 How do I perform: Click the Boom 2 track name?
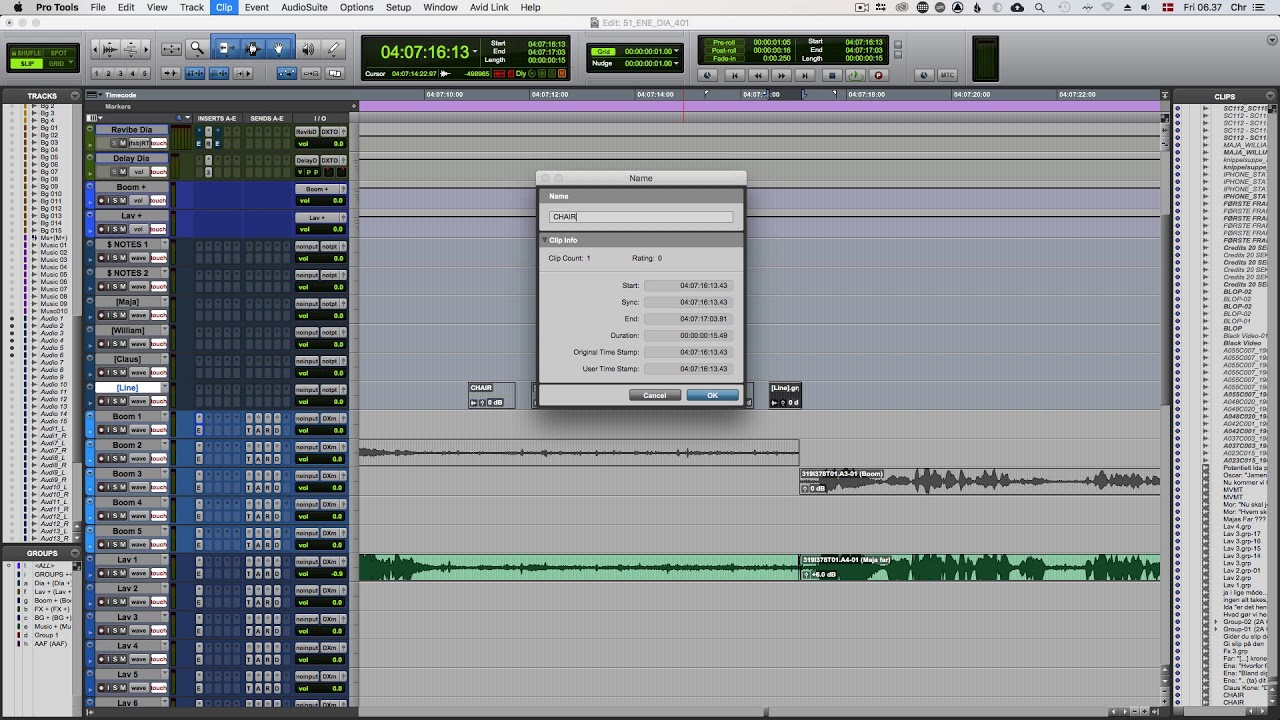click(x=127, y=445)
